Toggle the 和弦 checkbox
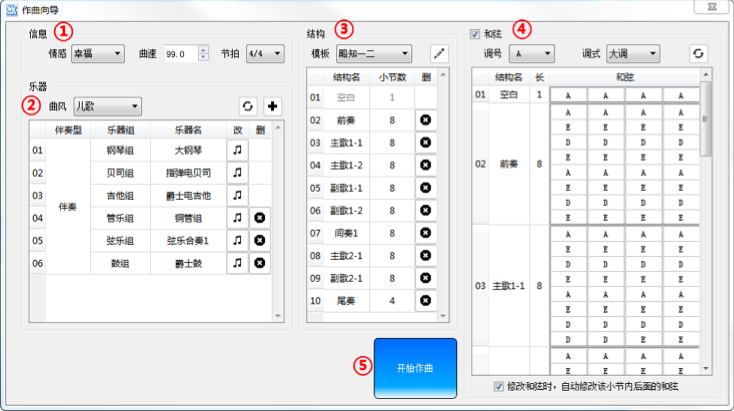The image size is (734, 411). (475, 34)
